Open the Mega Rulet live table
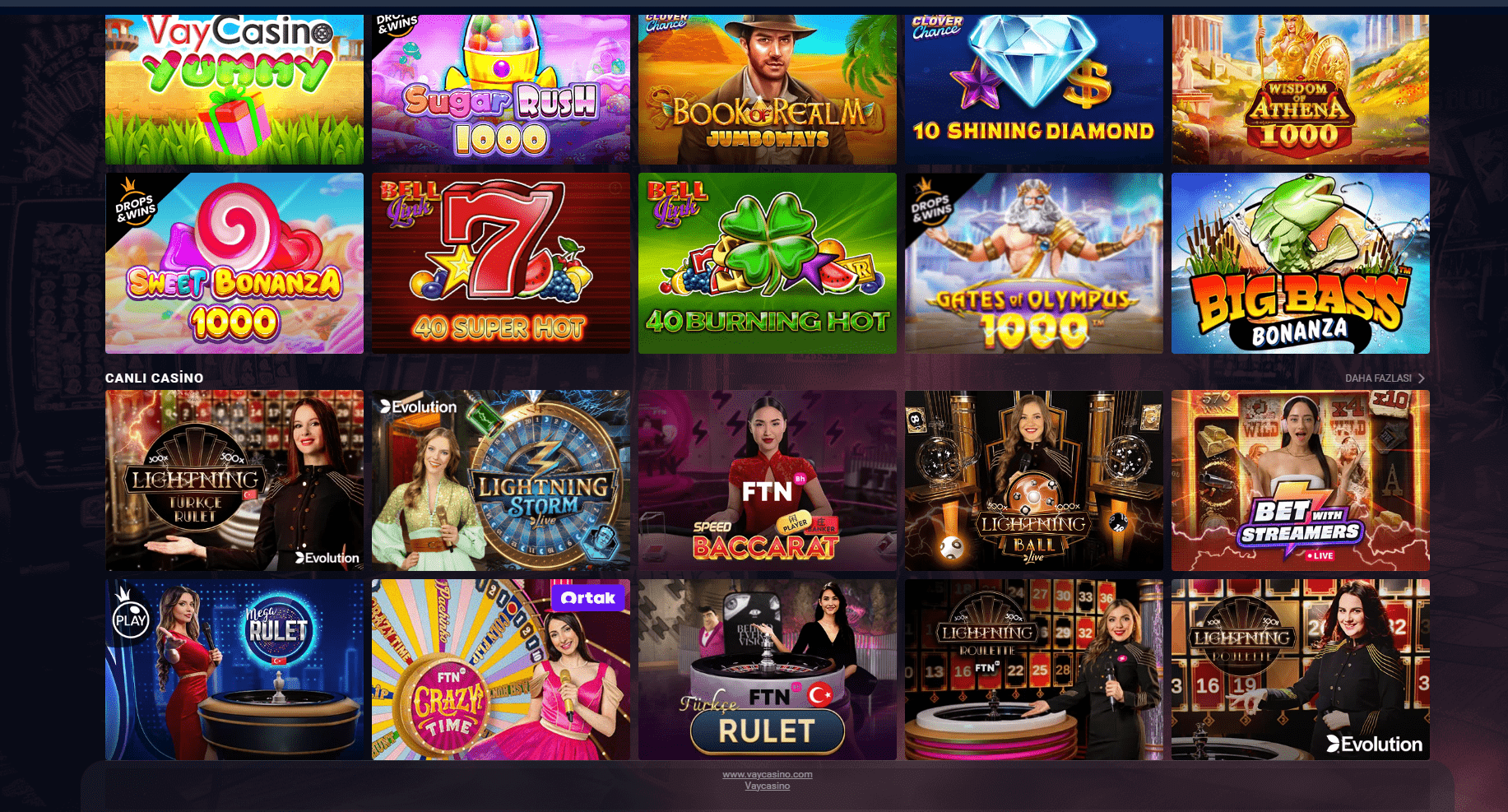The image size is (1508, 812). point(234,670)
